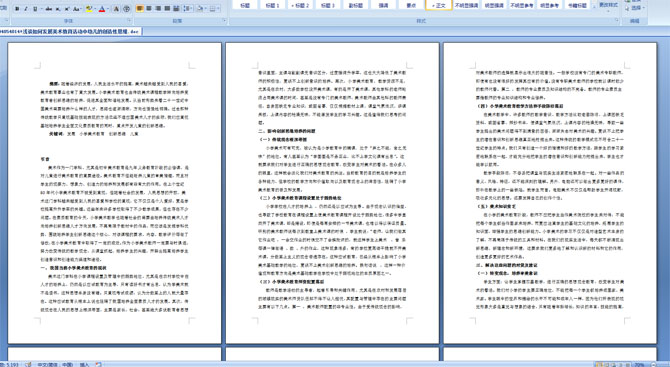The height and width of the screenshot is (367, 670).
Task: Center the paragraph text
Action: coord(149,9)
